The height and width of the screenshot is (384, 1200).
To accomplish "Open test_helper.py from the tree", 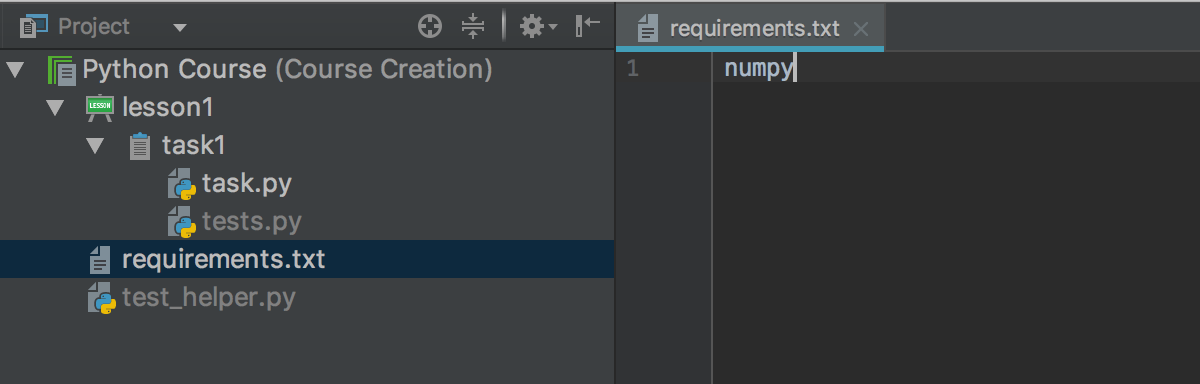I will click(209, 298).
